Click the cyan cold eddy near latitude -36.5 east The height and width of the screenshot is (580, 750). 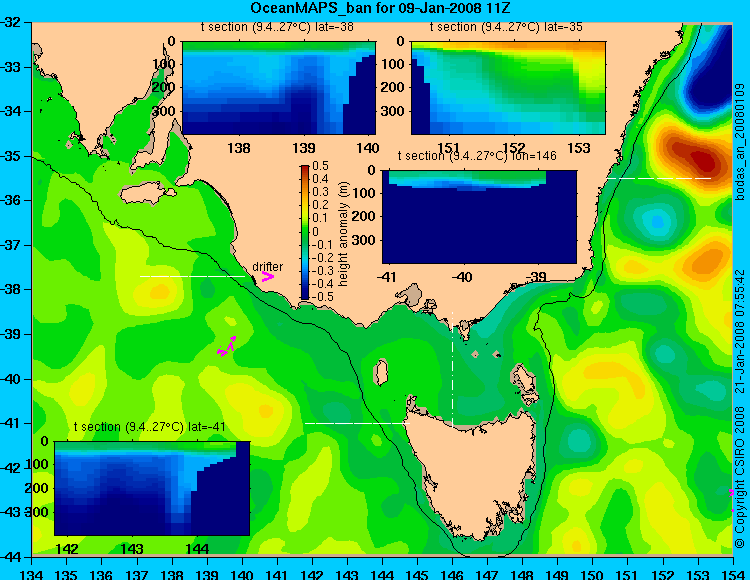point(658,221)
